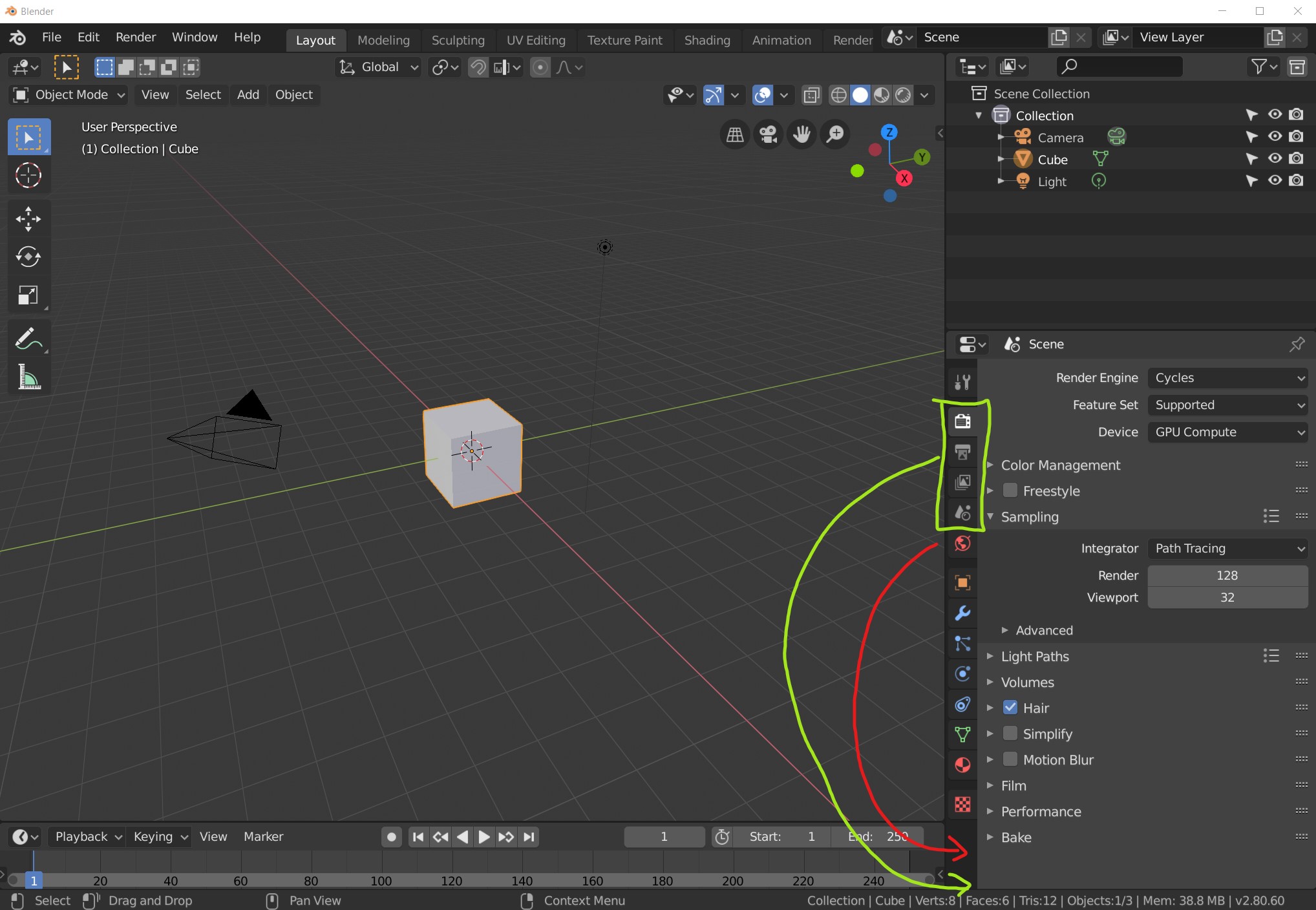The image size is (1316, 910).
Task: Click the Render samples field showing 128
Action: coord(1227,575)
